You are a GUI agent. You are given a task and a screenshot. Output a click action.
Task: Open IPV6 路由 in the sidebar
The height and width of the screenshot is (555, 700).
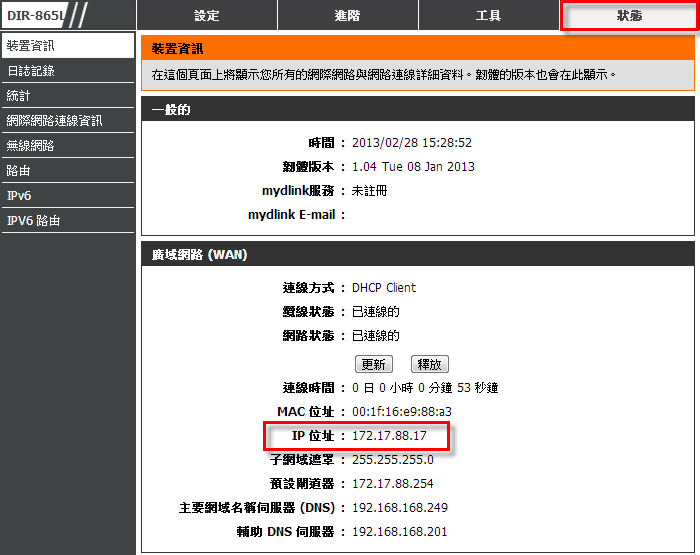[67, 221]
